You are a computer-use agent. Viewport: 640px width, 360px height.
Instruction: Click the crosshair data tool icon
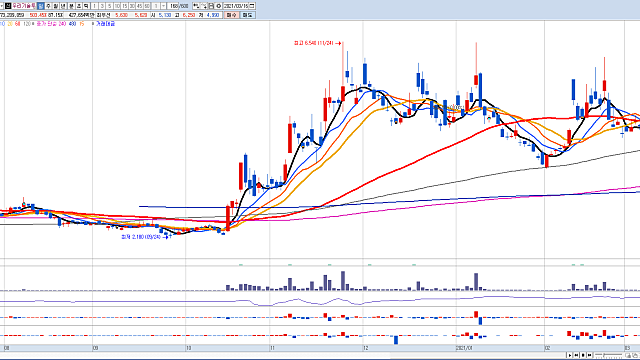coord(204,6)
